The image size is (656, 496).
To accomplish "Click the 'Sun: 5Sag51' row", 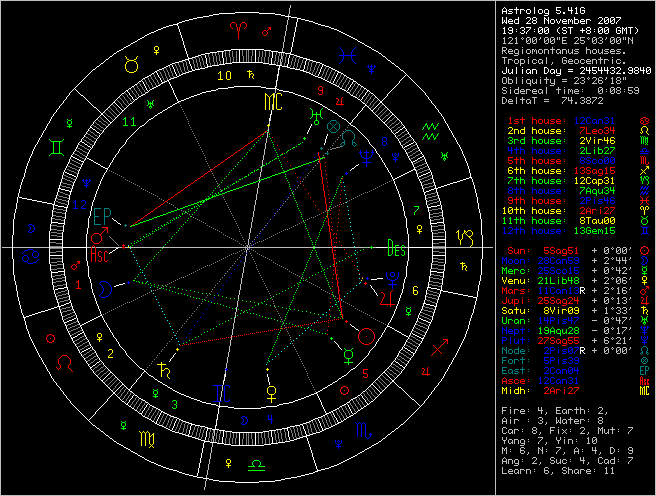I will 579,251.
